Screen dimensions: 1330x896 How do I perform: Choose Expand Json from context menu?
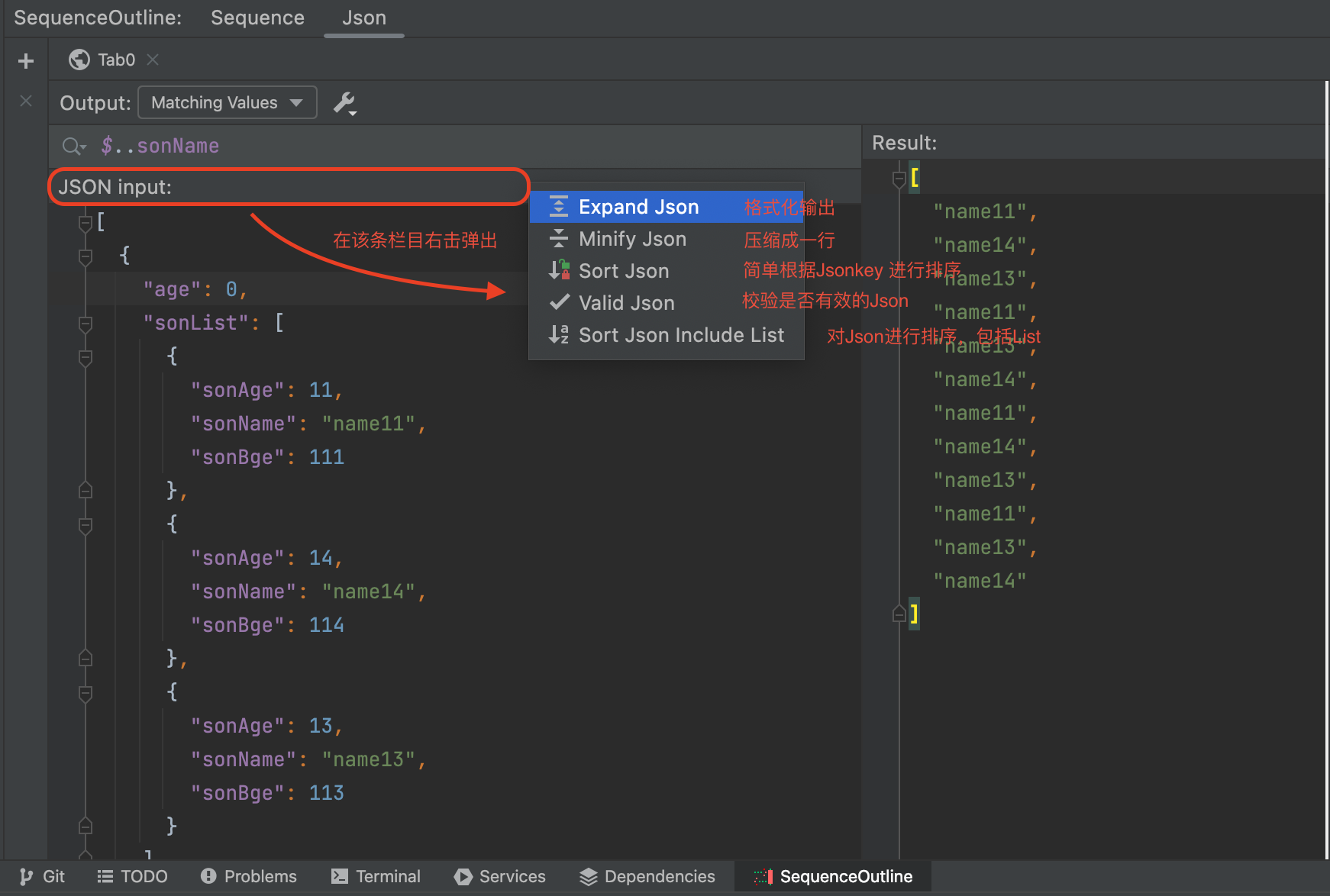[x=667, y=207]
